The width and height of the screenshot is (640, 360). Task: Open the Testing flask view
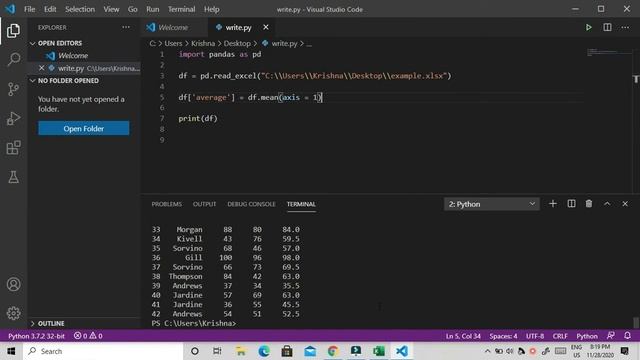point(13,177)
